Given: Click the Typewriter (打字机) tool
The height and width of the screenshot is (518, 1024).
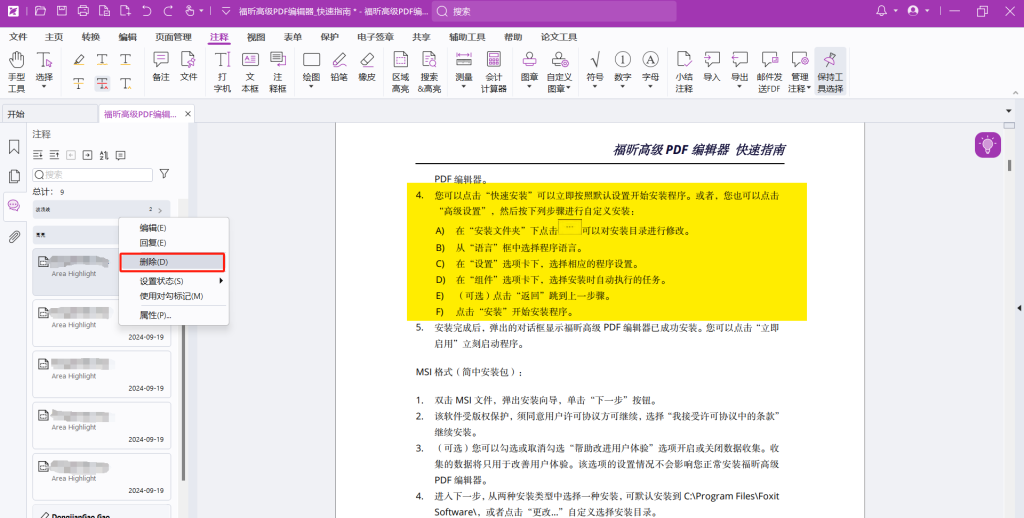Looking at the screenshot, I should point(222,70).
